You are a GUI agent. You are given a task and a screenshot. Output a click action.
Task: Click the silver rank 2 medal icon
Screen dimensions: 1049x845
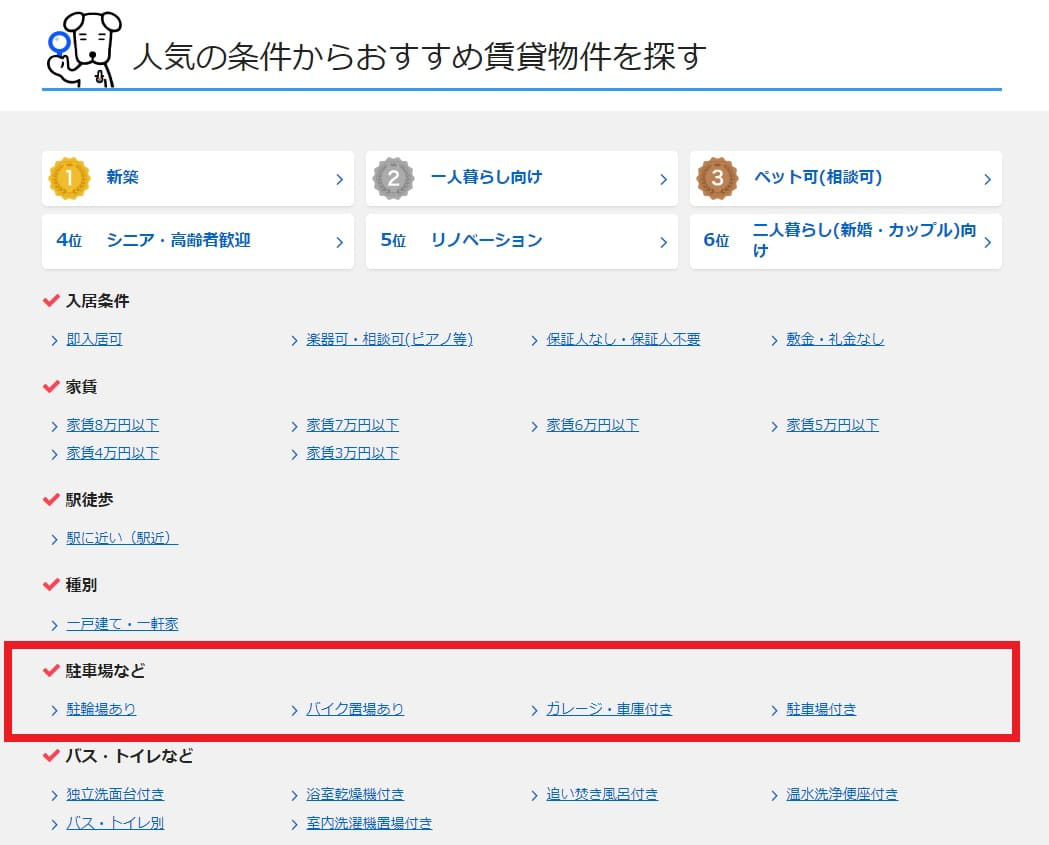(x=393, y=178)
